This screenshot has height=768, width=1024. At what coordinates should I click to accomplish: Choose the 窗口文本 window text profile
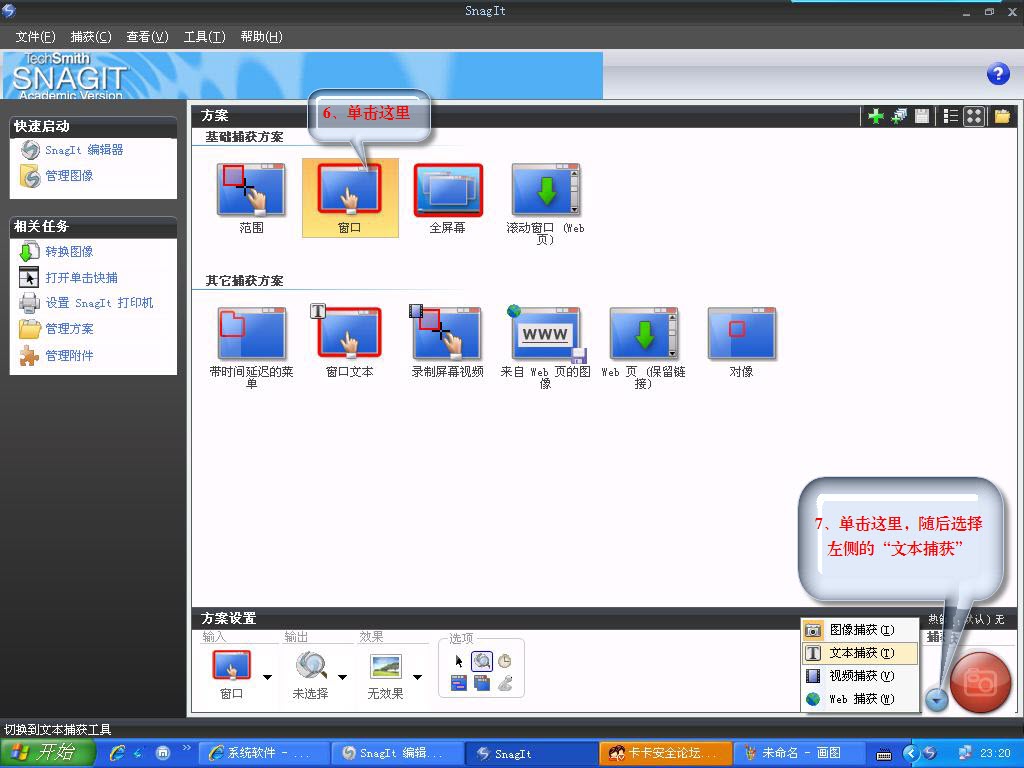click(x=349, y=342)
